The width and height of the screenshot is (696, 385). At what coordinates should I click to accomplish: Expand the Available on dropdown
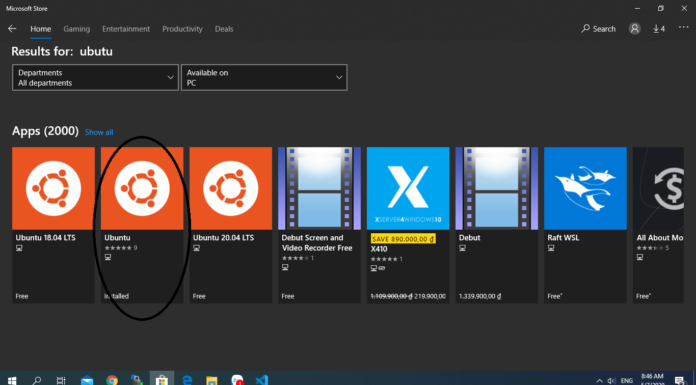pyautogui.click(x=264, y=78)
